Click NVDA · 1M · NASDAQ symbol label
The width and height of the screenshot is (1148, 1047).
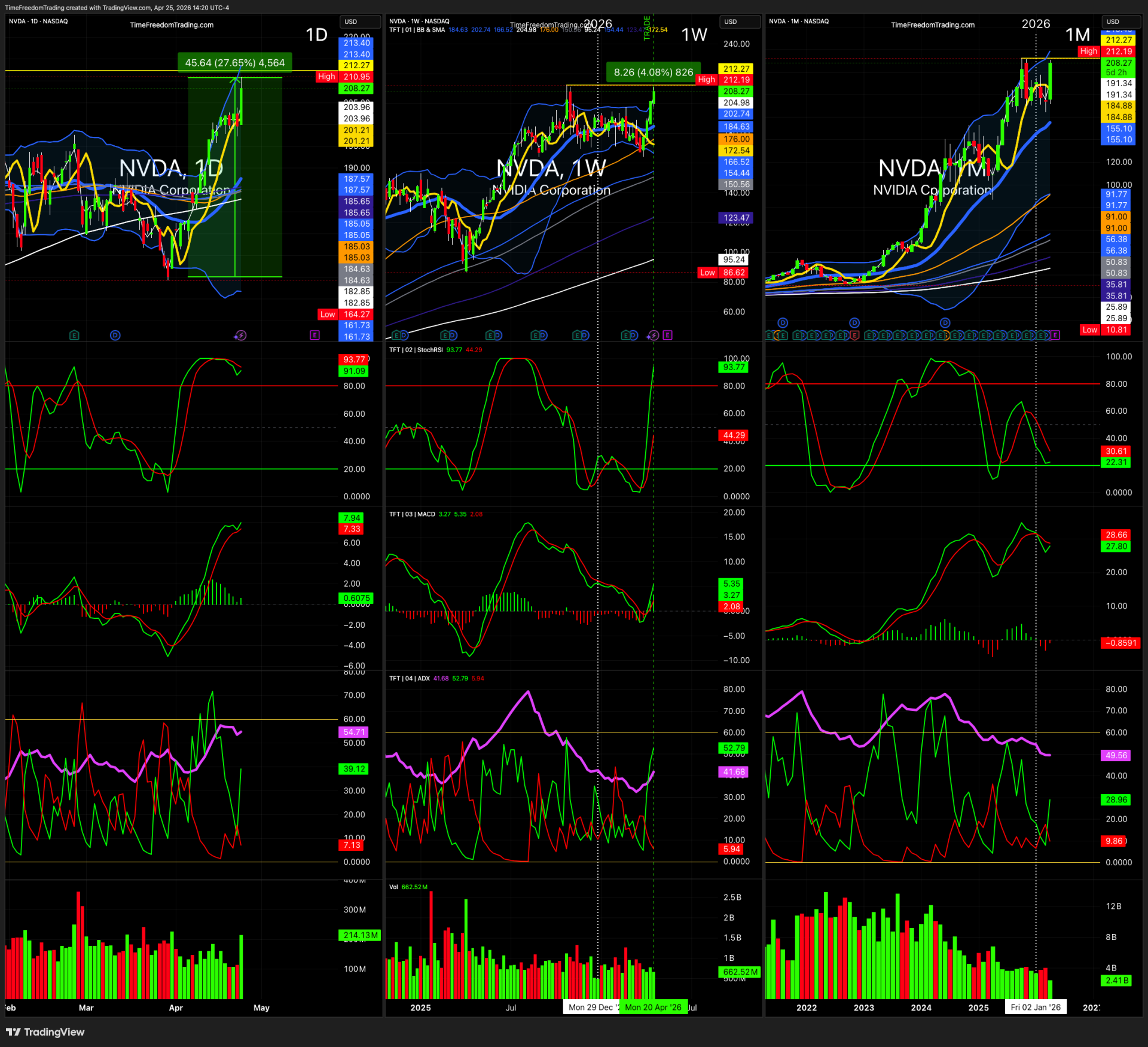[x=799, y=22]
